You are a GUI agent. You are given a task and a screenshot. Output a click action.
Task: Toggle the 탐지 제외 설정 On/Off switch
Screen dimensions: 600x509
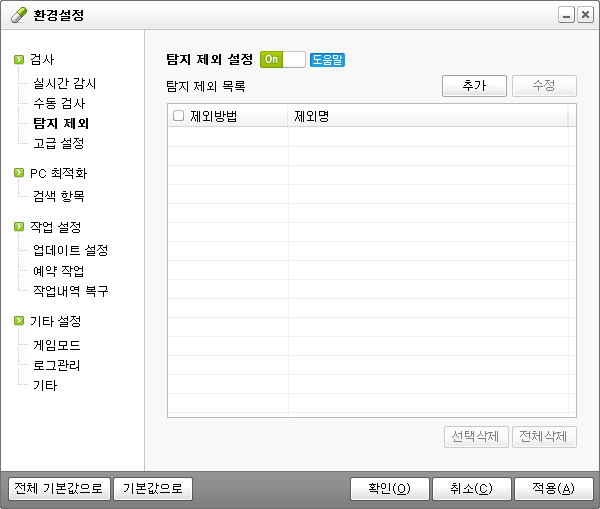click(x=282, y=60)
